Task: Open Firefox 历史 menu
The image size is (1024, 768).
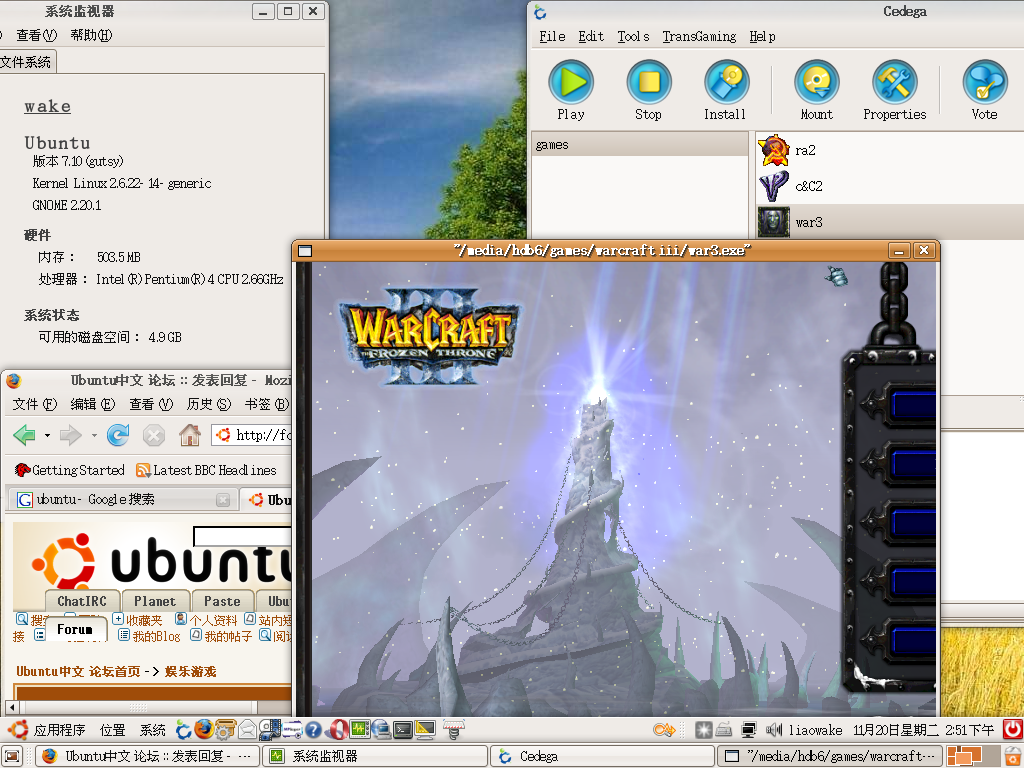Action: pos(209,404)
